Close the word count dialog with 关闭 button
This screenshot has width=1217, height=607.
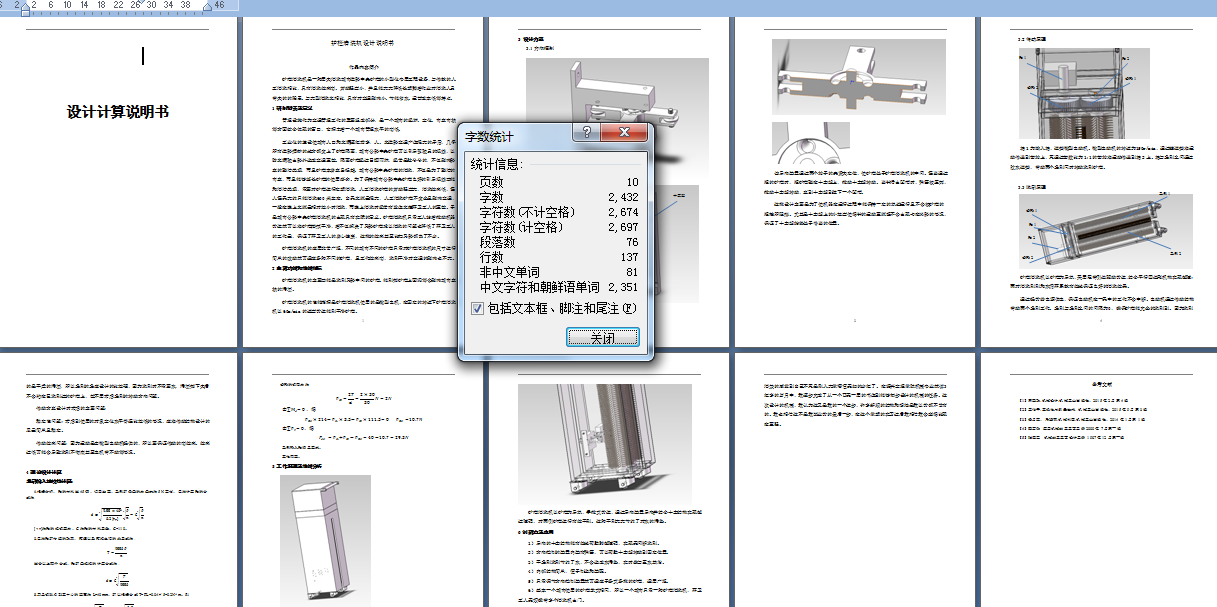coord(602,338)
